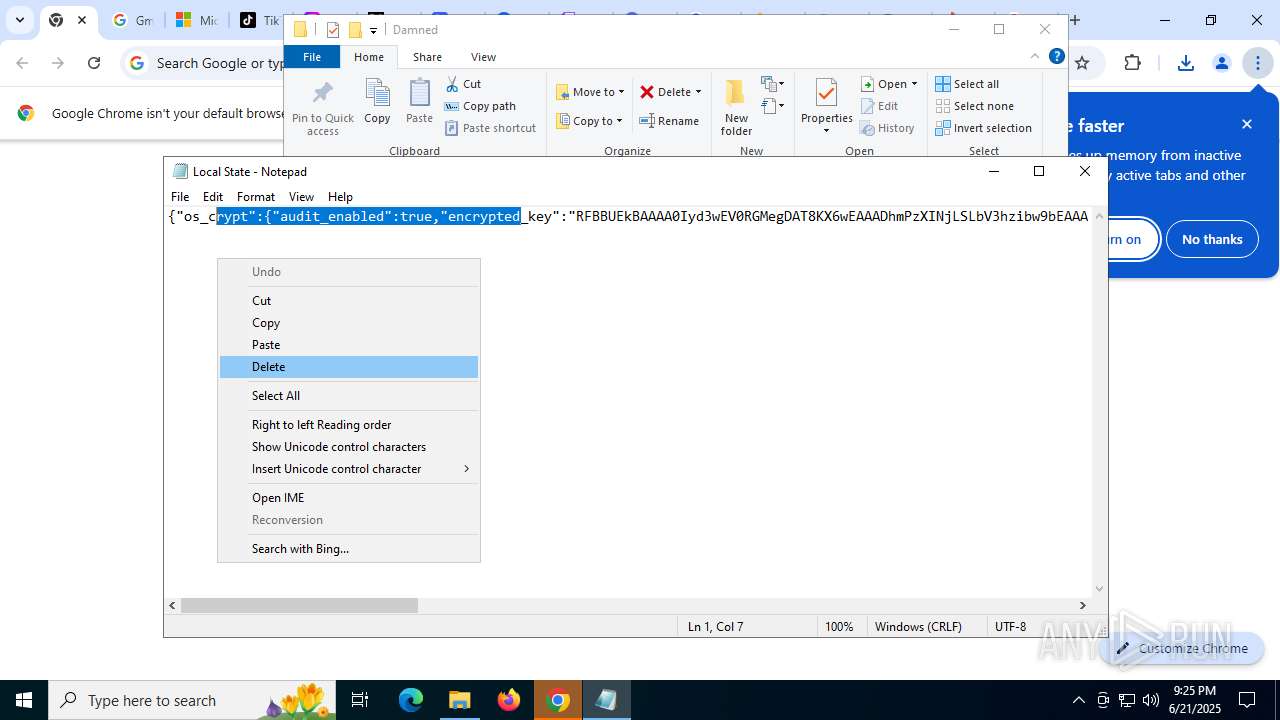Click Invert selection in Explorer ribbon

coord(983,128)
